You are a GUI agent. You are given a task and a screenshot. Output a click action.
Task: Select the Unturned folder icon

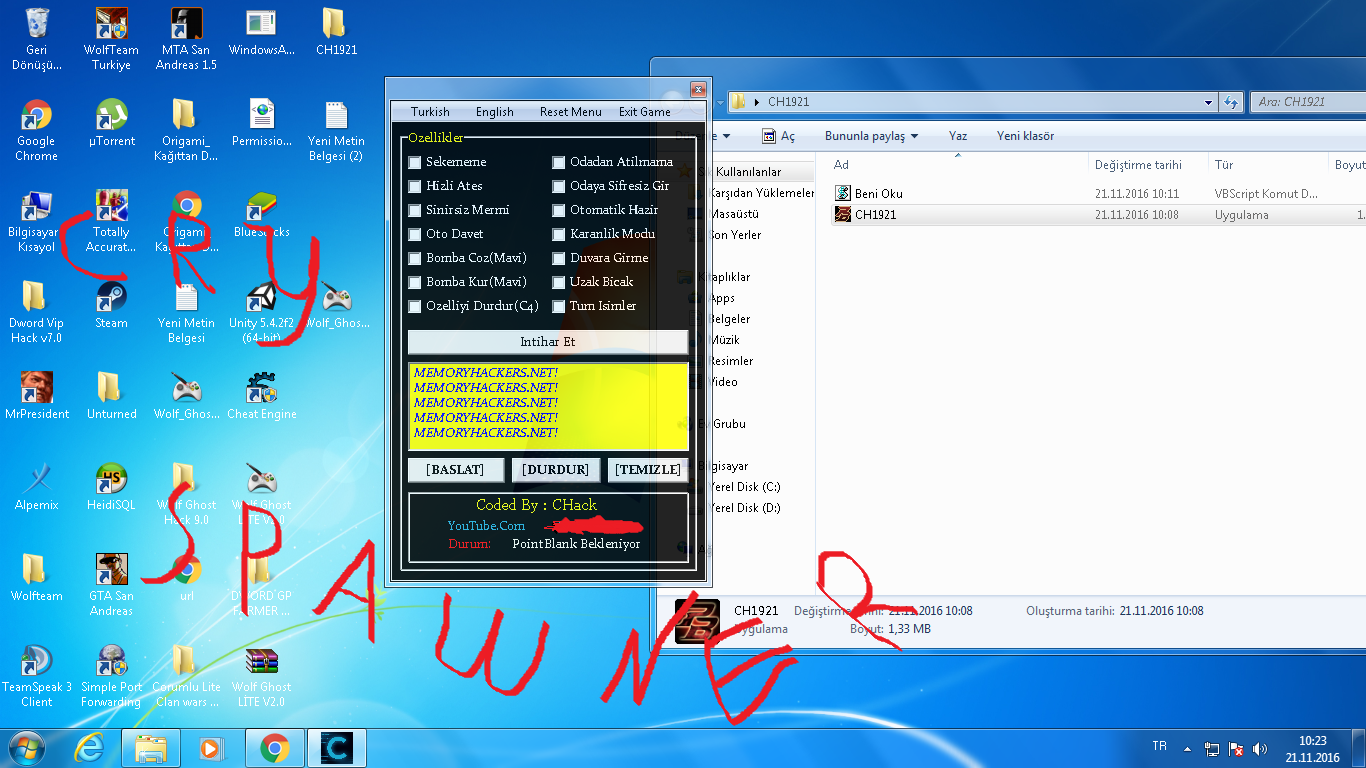(x=111, y=396)
